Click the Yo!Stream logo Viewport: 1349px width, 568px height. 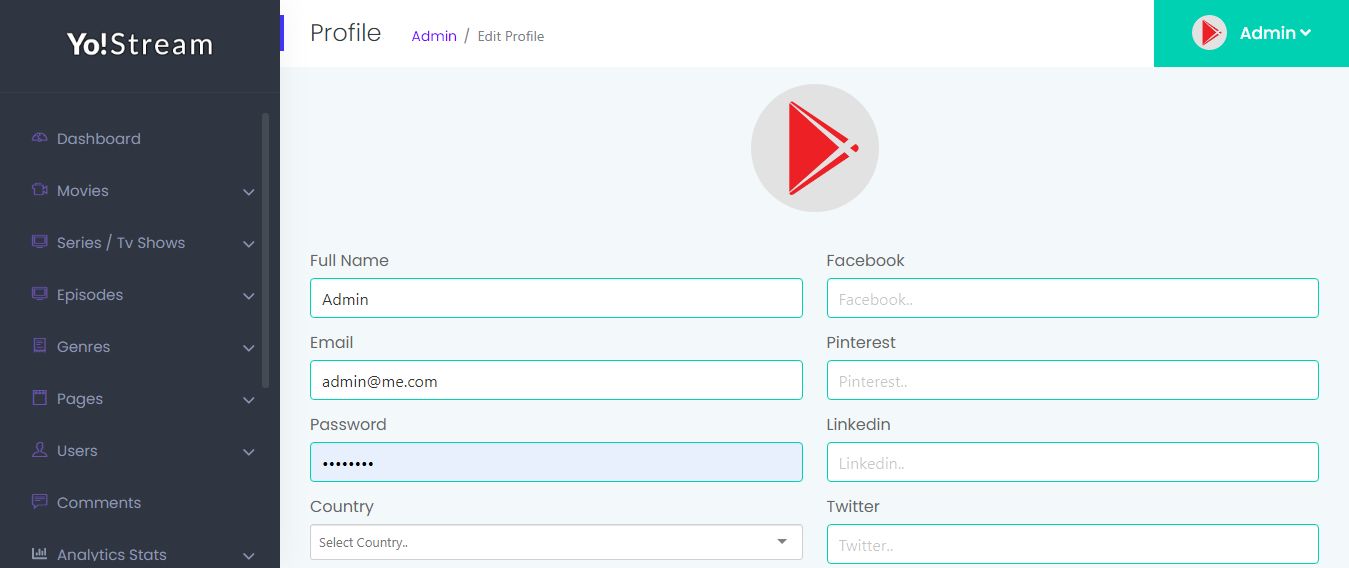(x=140, y=45)
